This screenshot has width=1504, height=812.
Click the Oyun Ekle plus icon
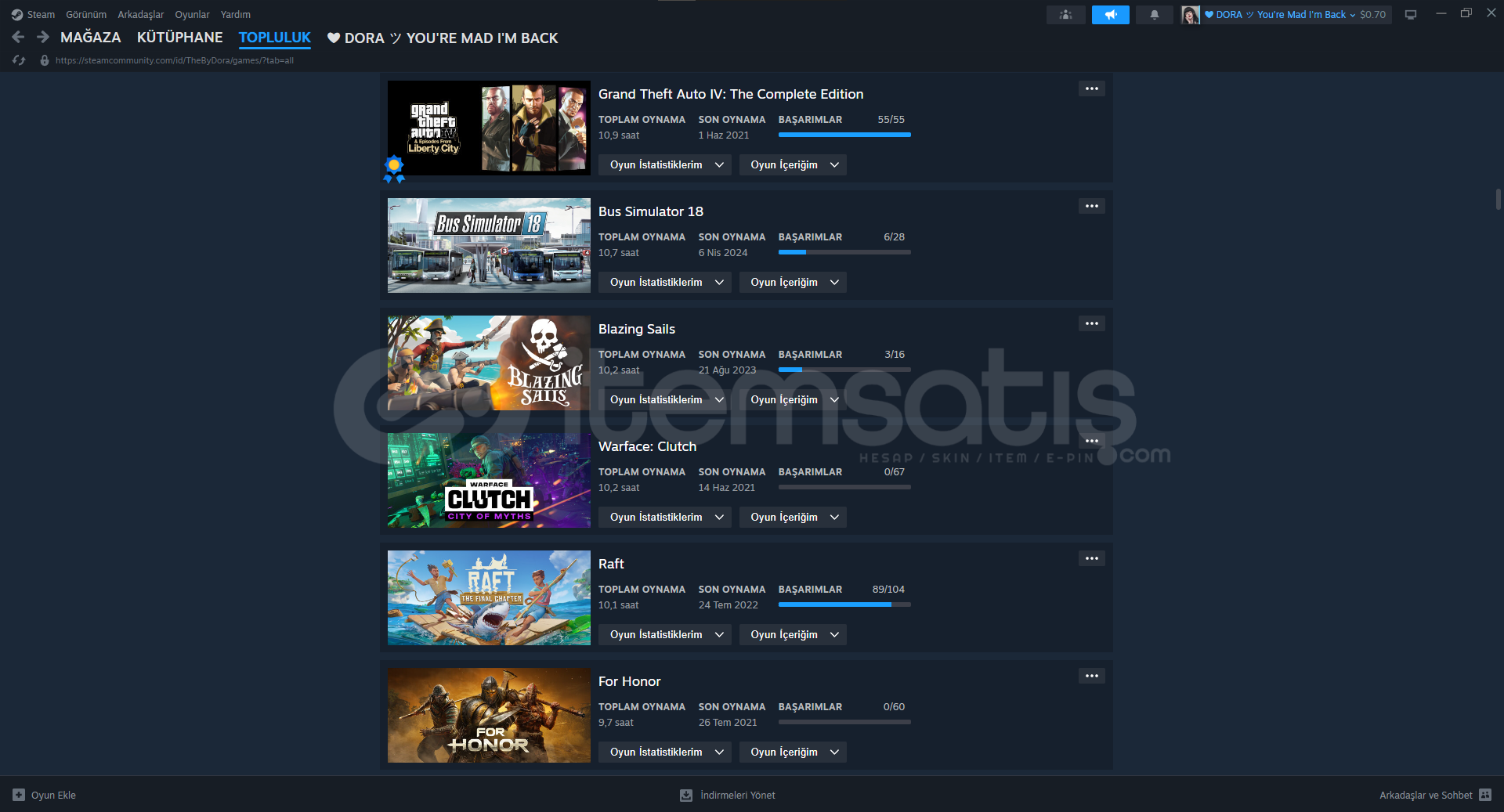(x=19, y=795)
